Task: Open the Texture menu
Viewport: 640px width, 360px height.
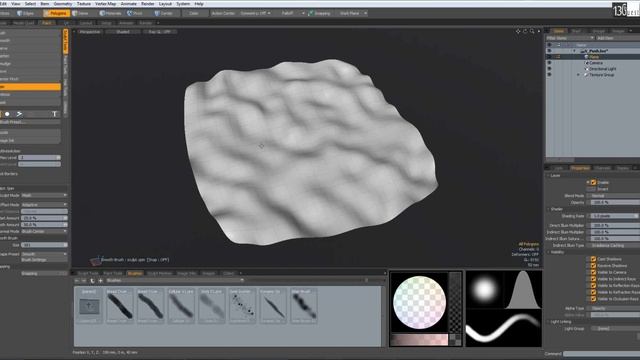Action: pyautogui.click(x=84, y=4)
